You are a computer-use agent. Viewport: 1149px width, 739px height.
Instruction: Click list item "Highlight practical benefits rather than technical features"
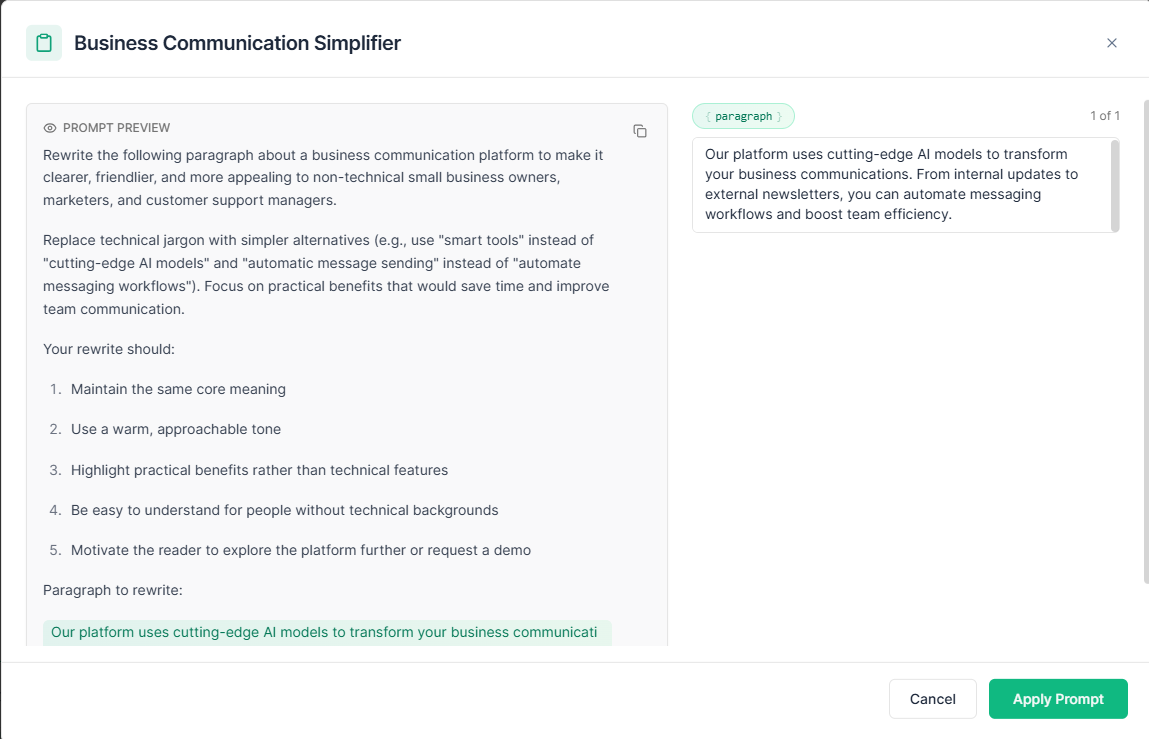259,470
